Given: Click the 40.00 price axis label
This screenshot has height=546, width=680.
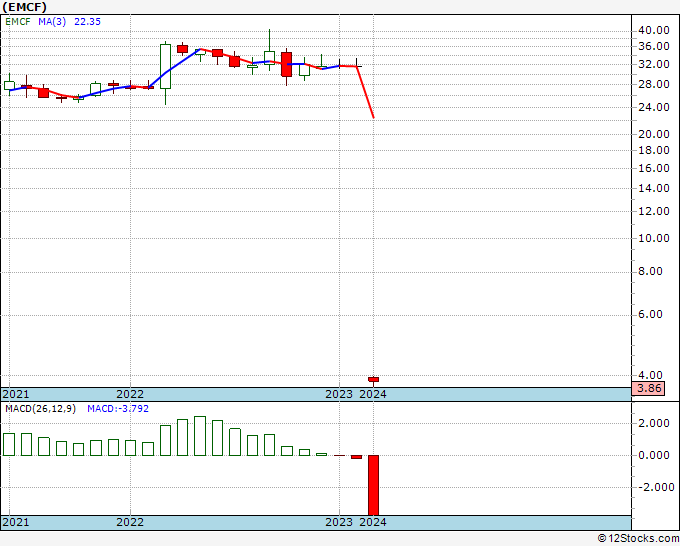Looking at the screenshot, I should (654, 30).
